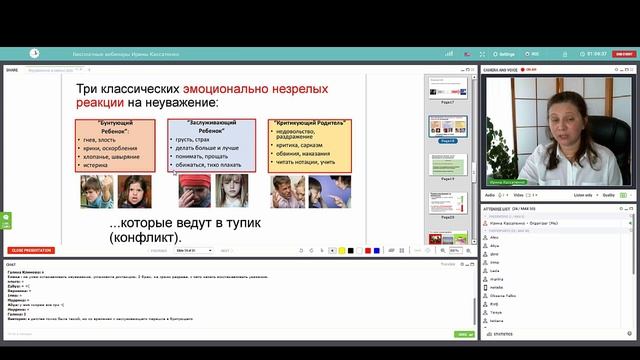Select Ирина Organizer (Me) in attendee list
This screenshot has height=360, width=640.
pos(524,223)
